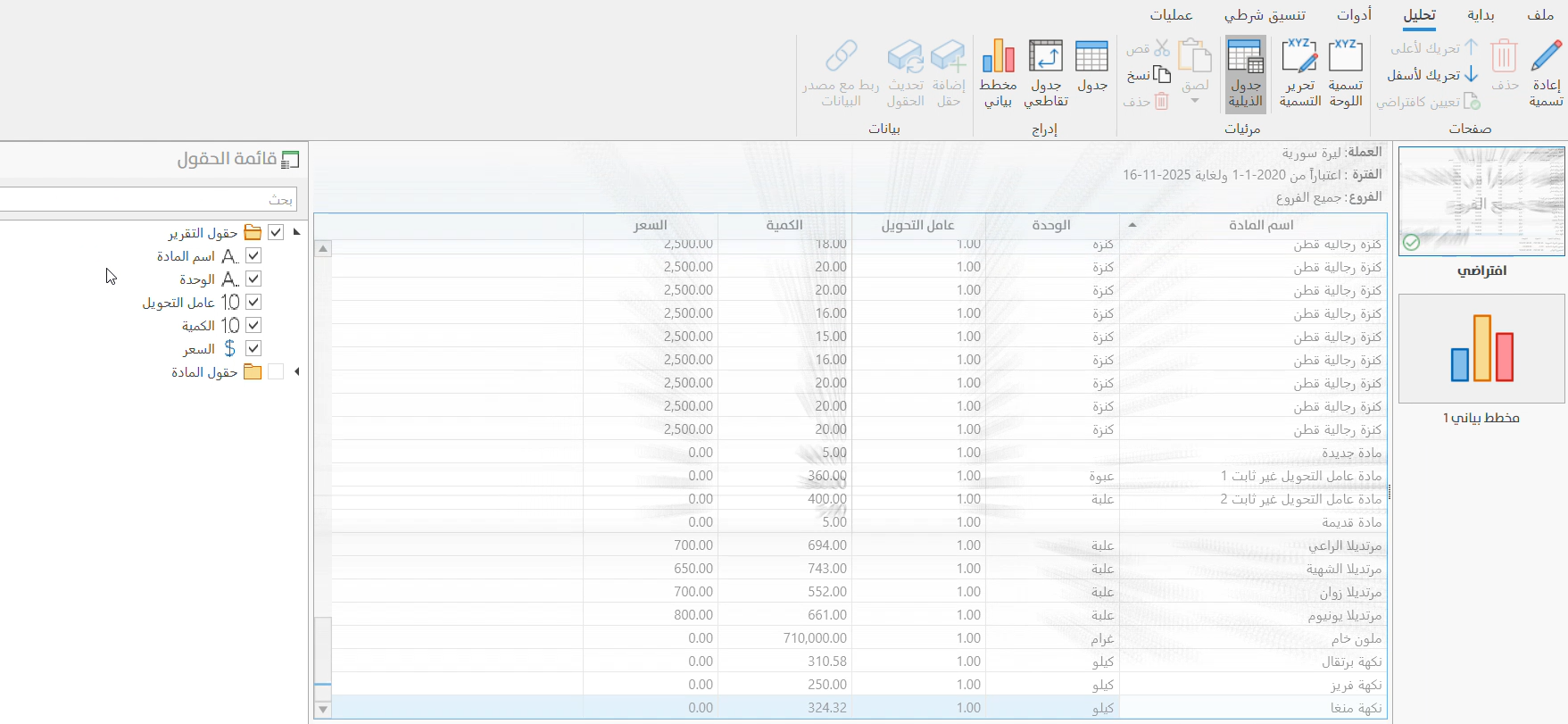Open the Paste dropdown arrow
1568x724 pixels.
pyautogui.click(x=1195, y=101)
